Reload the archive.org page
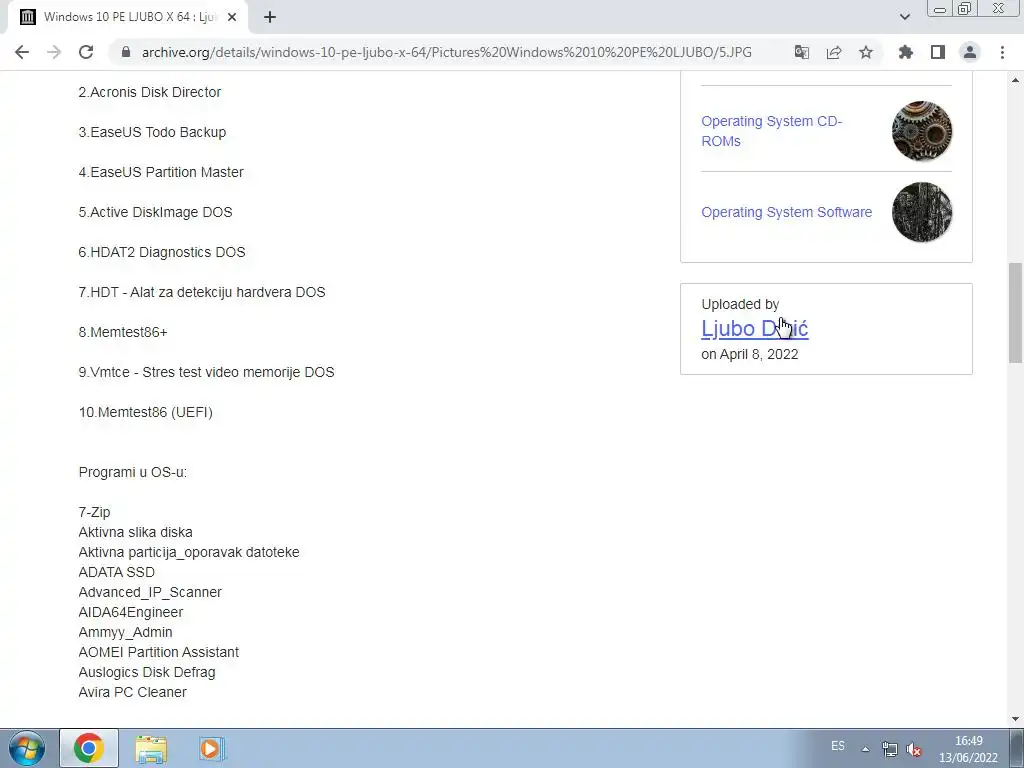 coord(86,52)
